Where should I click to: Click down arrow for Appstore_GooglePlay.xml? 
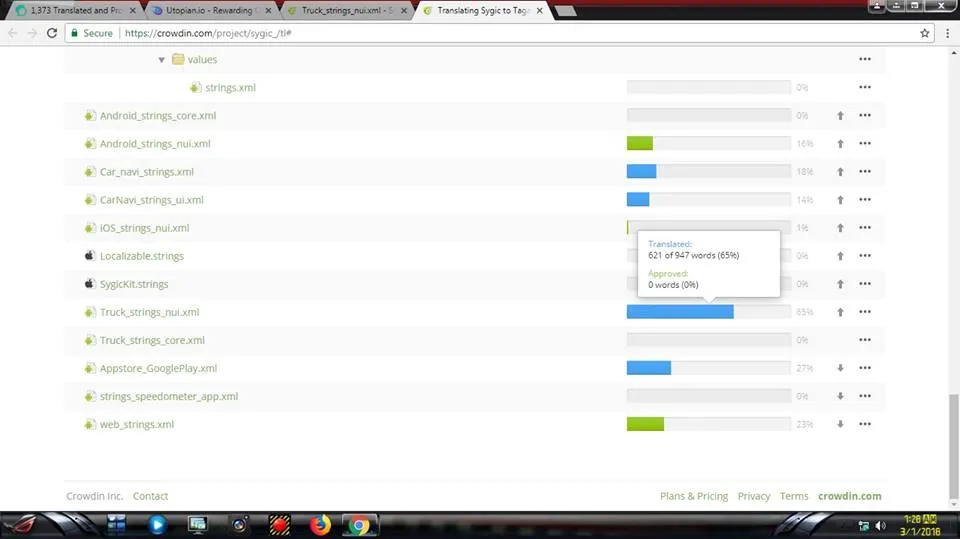pyautogui.click(x=840, y=368)
